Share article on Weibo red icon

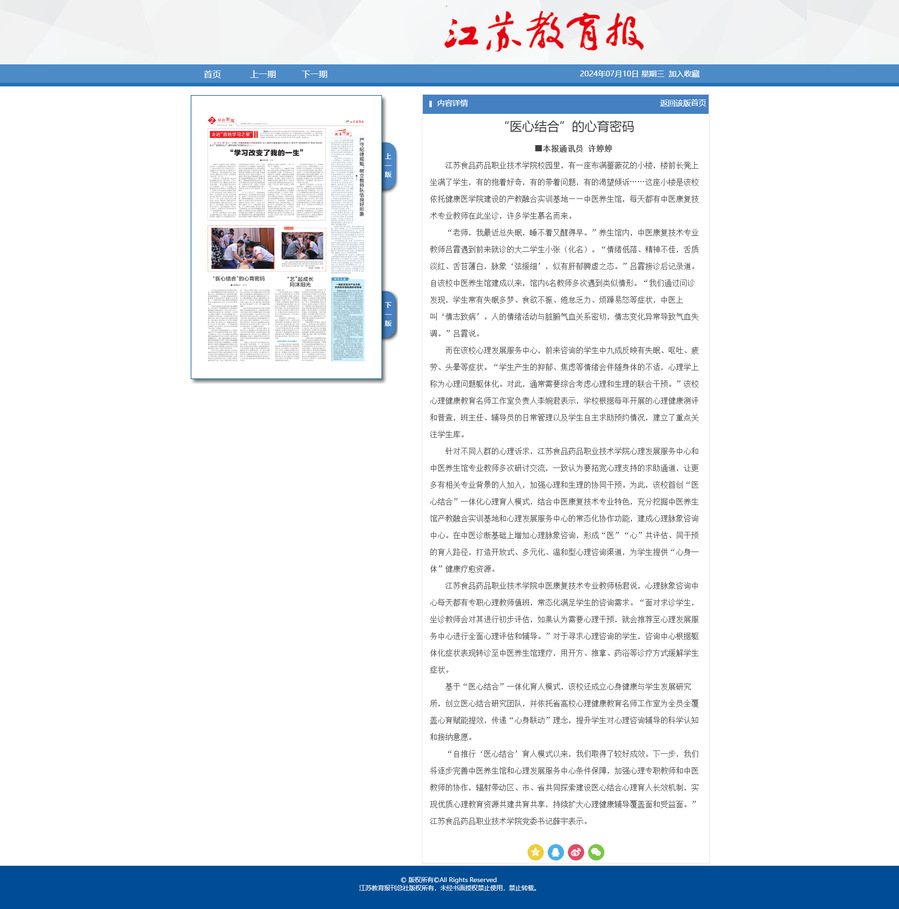tap(576, 852)
